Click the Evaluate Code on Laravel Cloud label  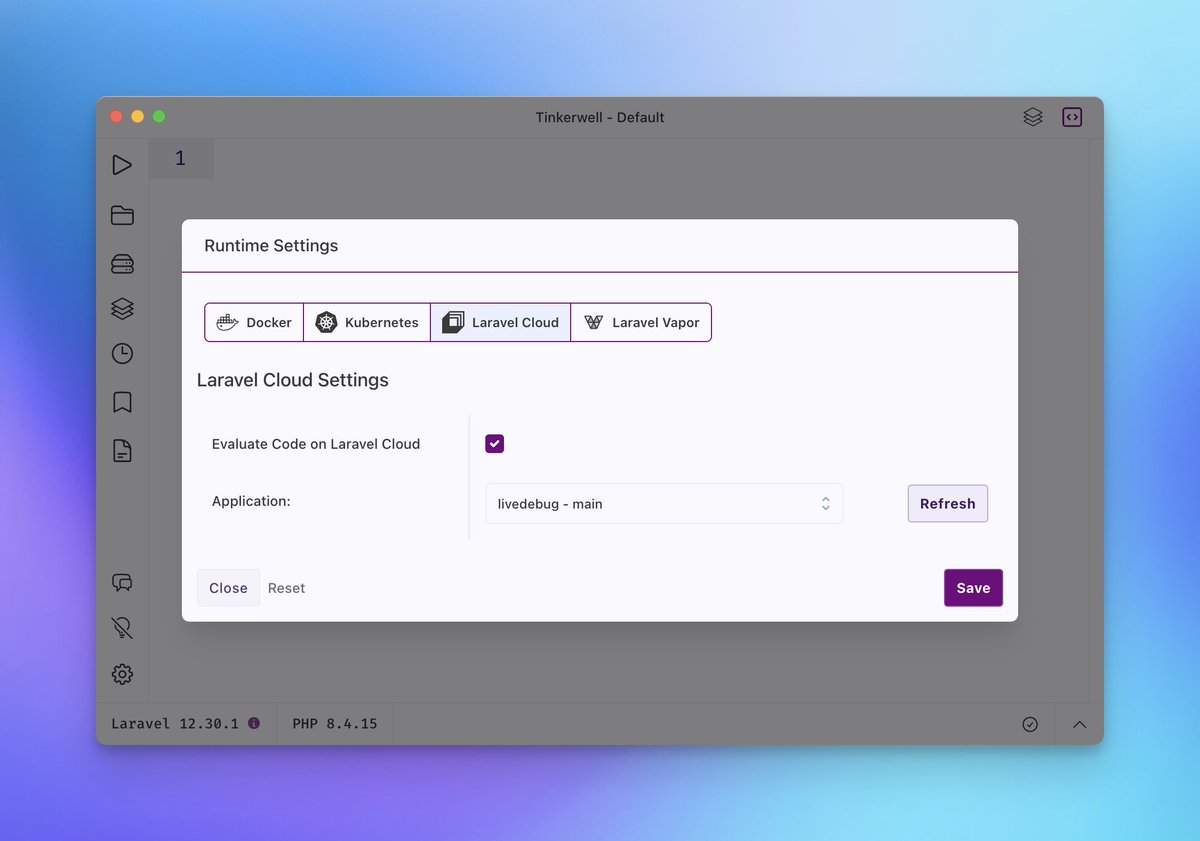pyautogui.click(x=316, y=444)
